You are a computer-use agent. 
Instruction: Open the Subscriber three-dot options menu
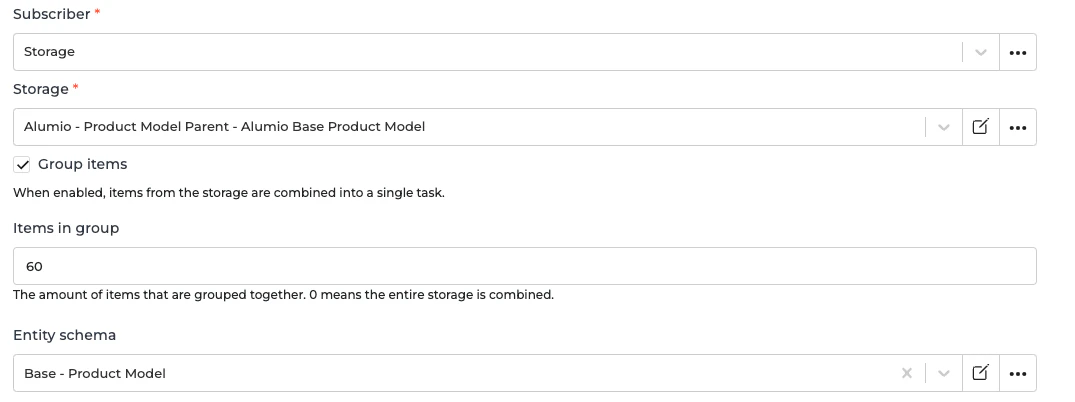[1018, 52]
